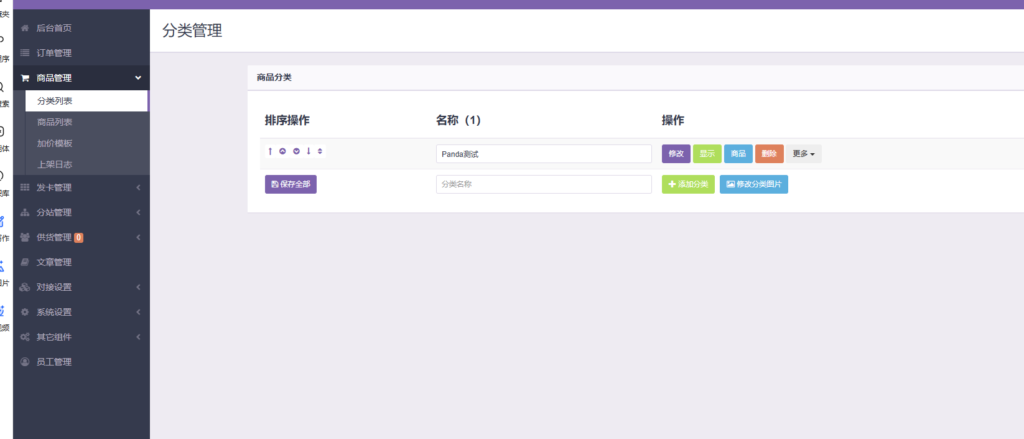Click the move-to-bottom arrow for Panda测试
The height and width of the screenshot is (439, 1024).
[308, 152]
